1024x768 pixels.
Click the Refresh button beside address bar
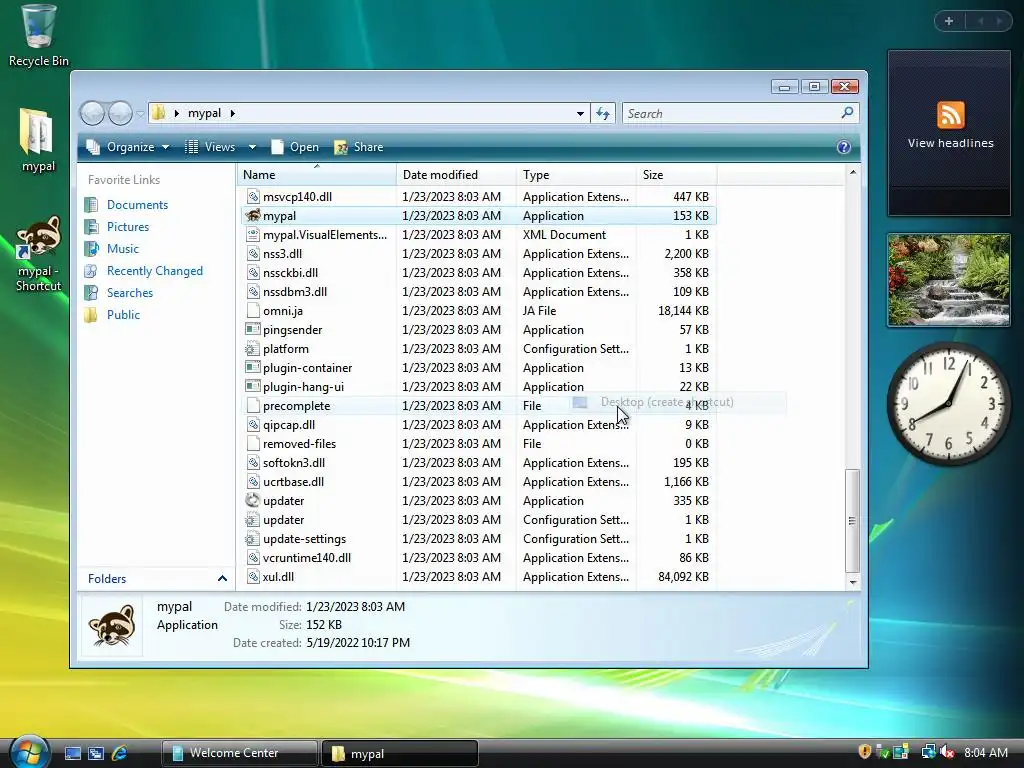[x=603, y=114]
